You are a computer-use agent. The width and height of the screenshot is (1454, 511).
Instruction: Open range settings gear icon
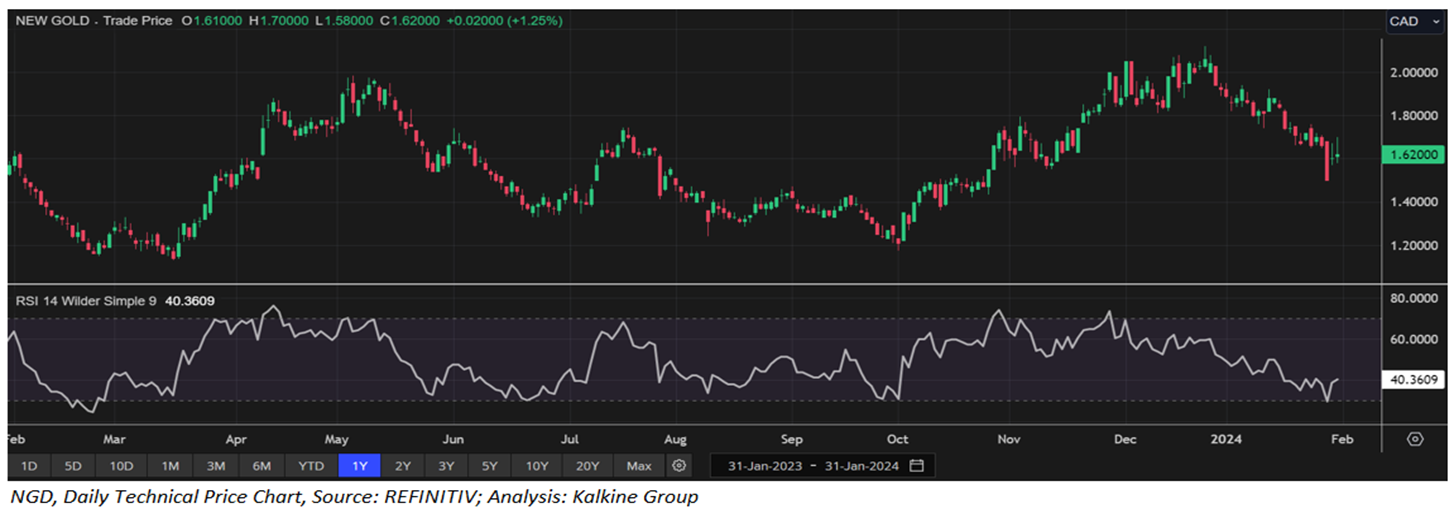pos(680,466)
